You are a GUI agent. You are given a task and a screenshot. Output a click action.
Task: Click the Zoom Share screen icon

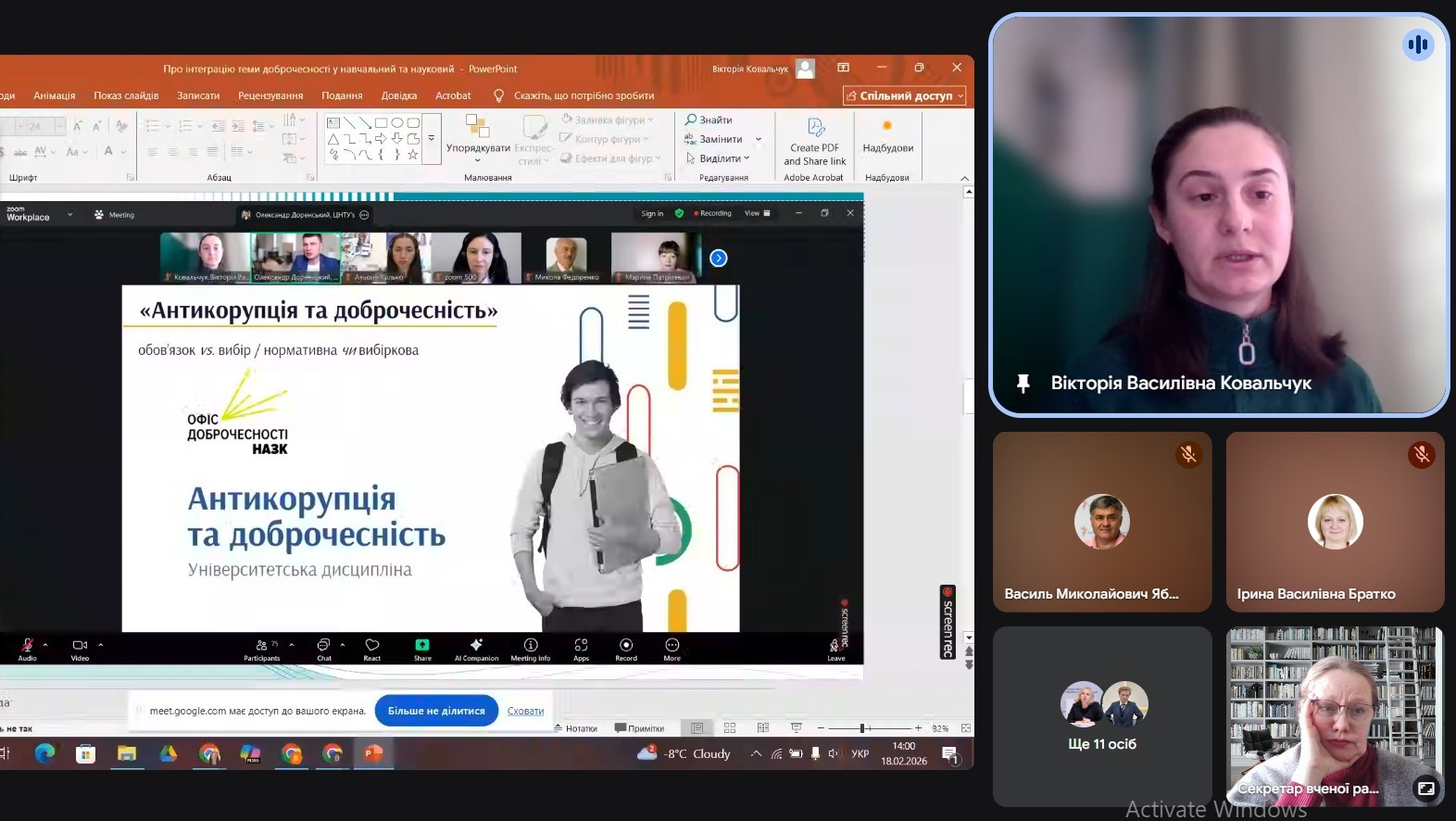(x=422, y=645)
